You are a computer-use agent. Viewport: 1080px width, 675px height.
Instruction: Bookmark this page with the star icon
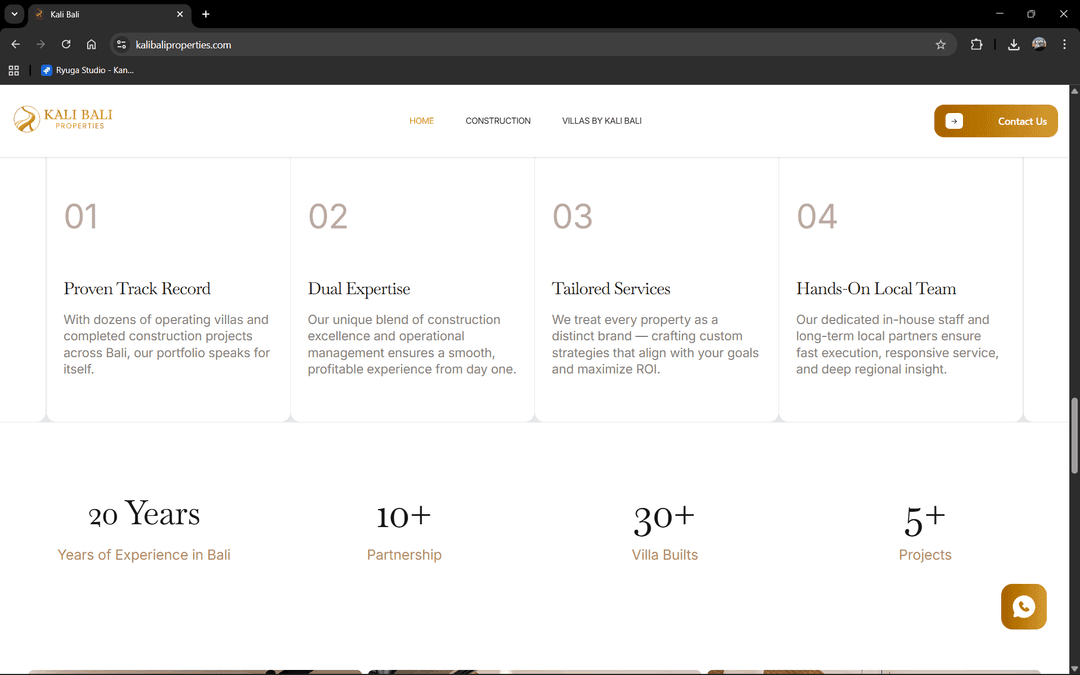(940, 44)
